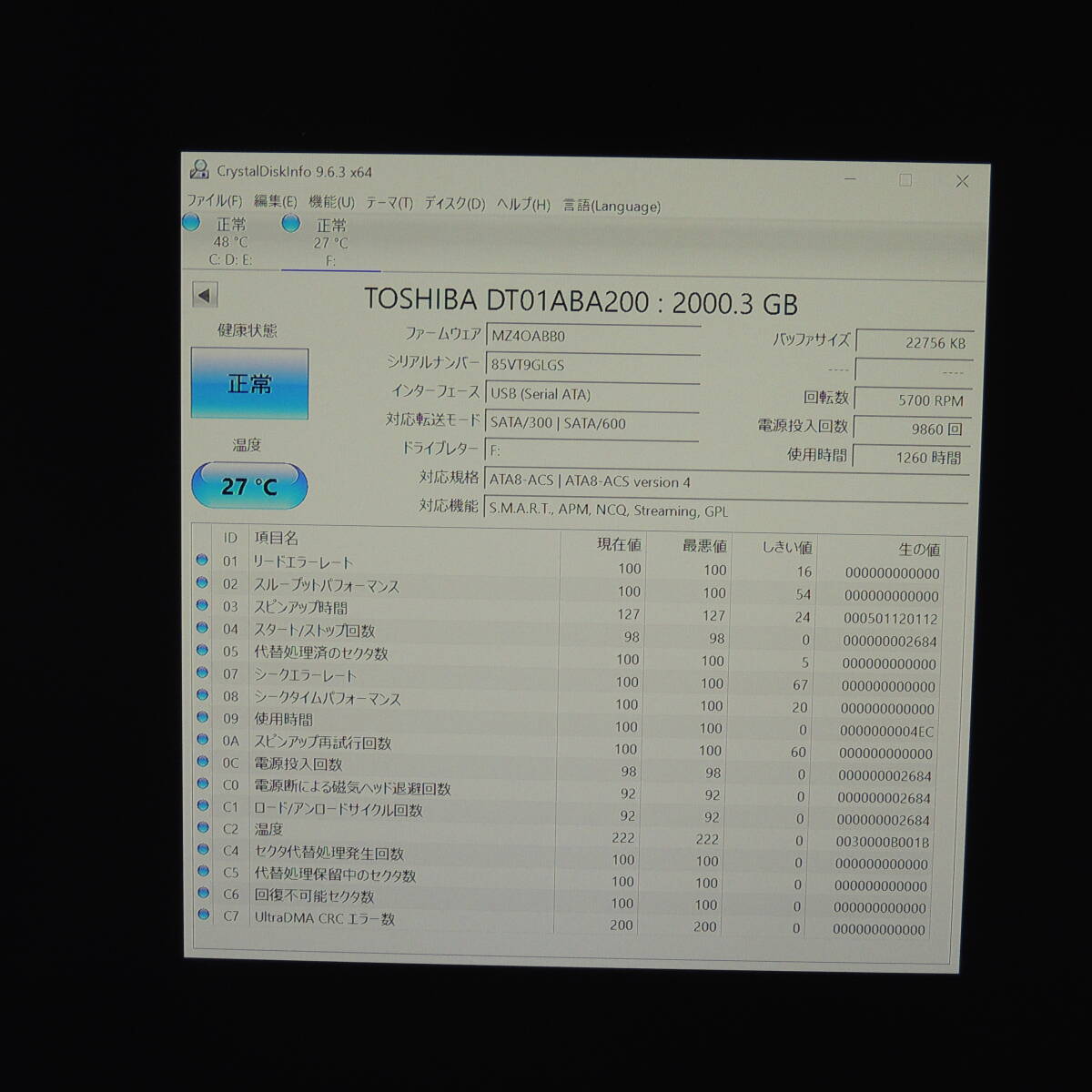
Task: Click status dot for C6 回復不可能セクタ数
Action: coord(202,893)
